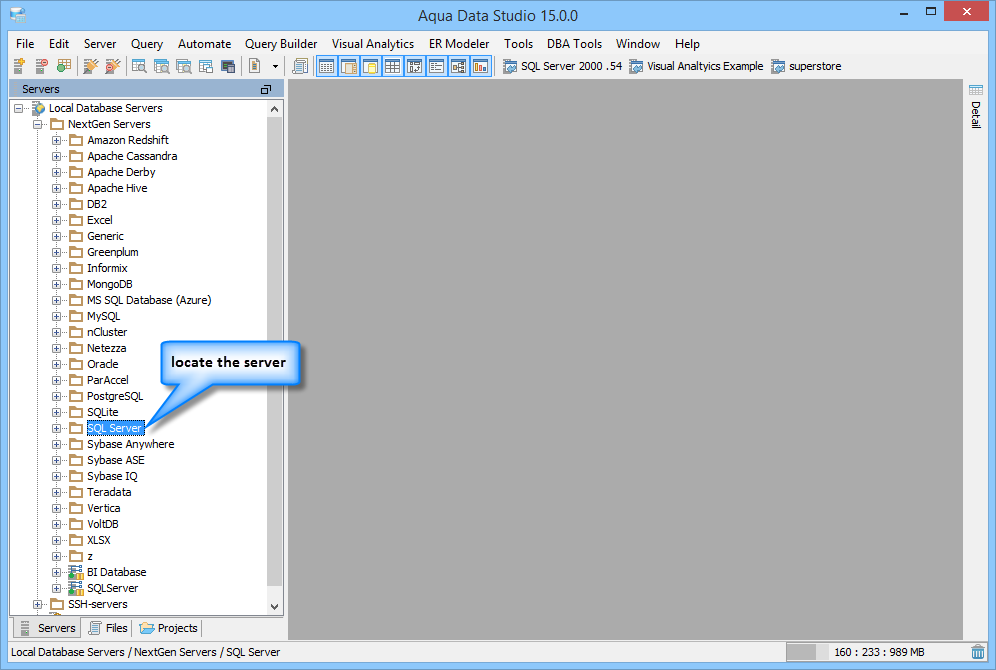Expand the BI Database node
996x670 pixels.
tap(57, 572)
